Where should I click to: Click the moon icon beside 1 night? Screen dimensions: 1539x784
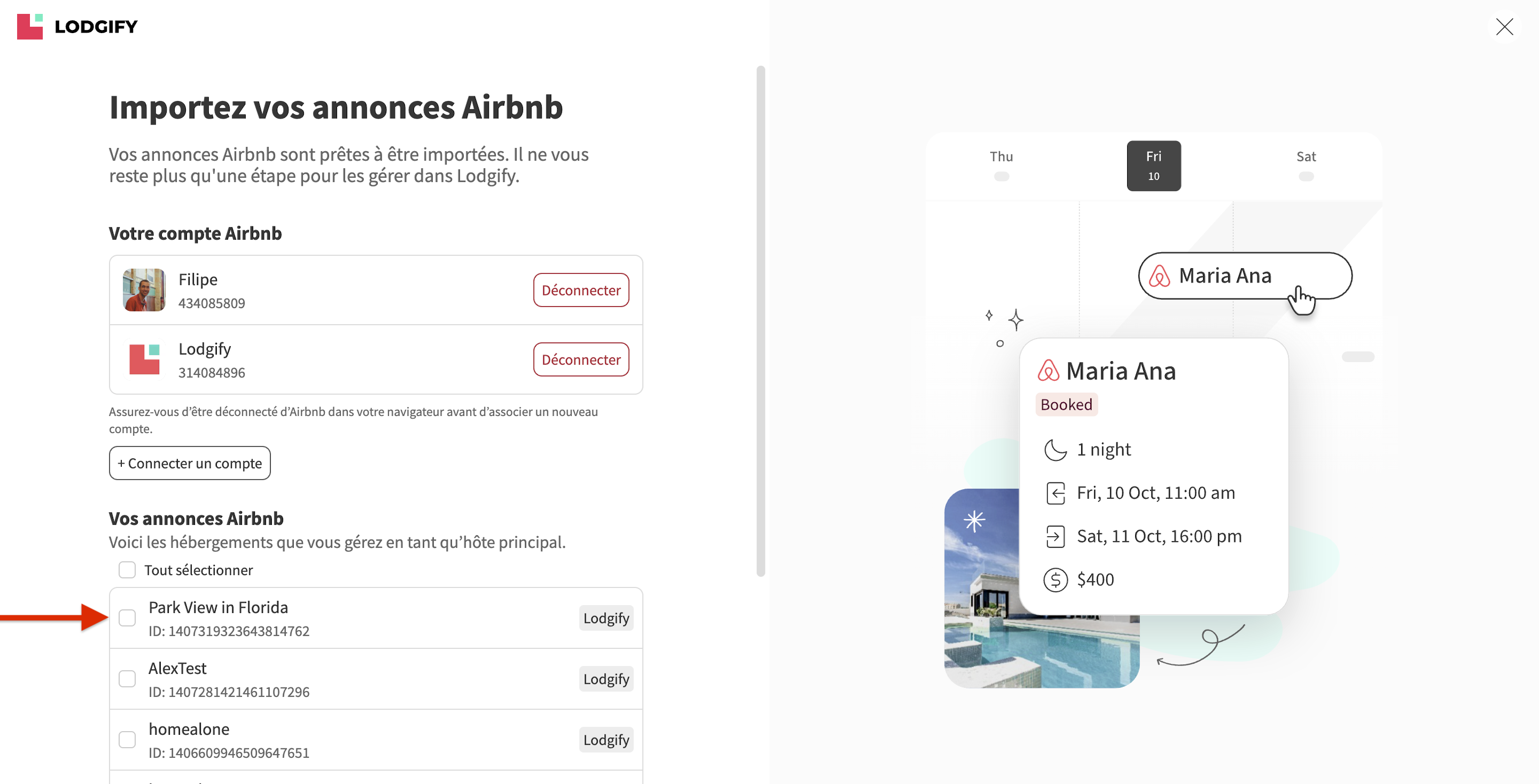(x=1055, y=450)
